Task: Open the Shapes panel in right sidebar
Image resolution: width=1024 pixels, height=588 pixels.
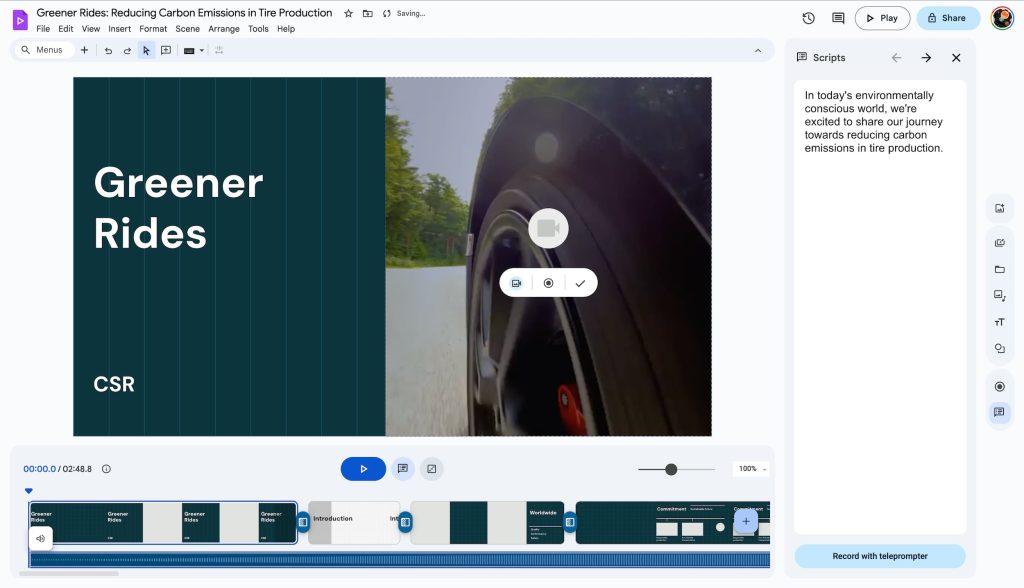Action: tap(999, 349)
